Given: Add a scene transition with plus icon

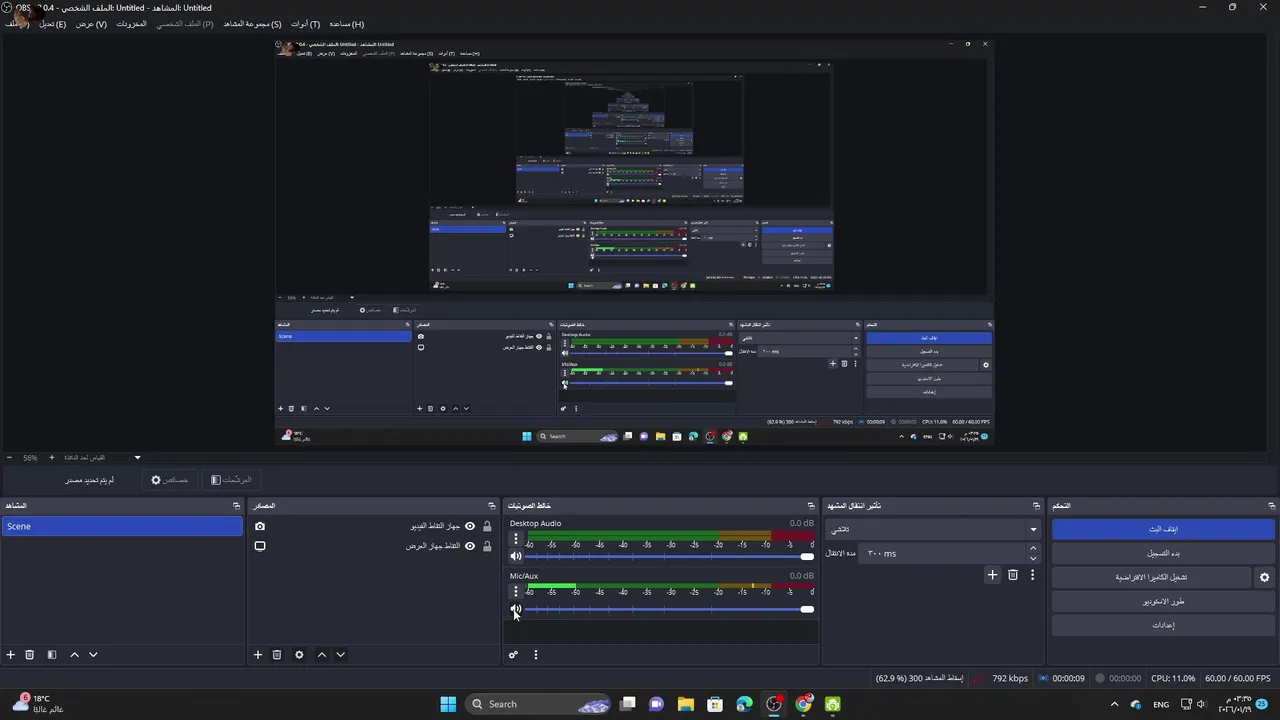Looking at the screenshot, I should [x=992, y=575].
